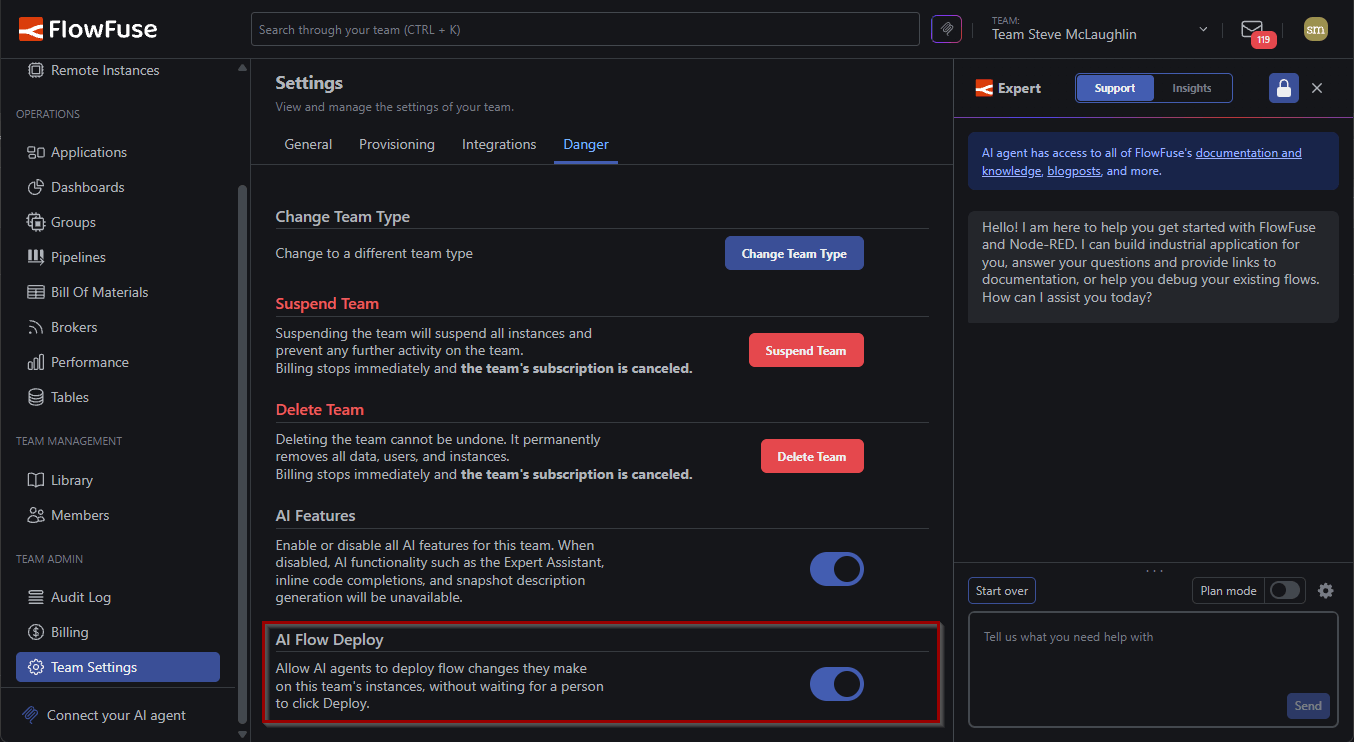Click the Tables sidebar icon
1354x742 pixels.
click(x=36, y=397)
